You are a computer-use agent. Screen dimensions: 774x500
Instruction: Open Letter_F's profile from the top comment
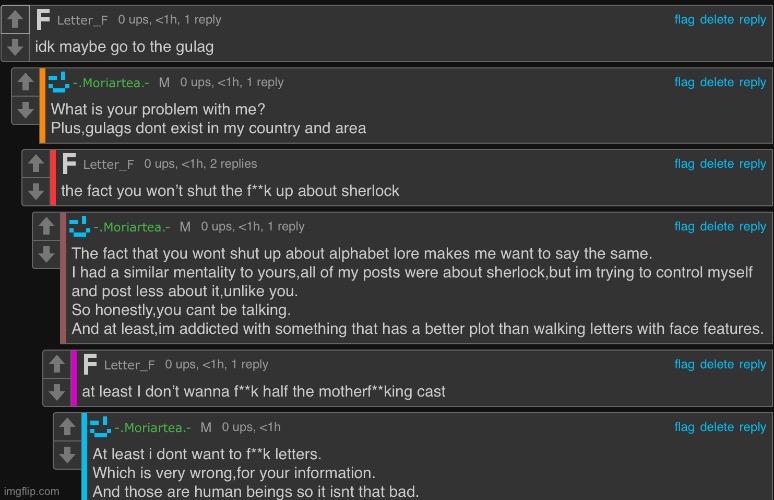[82, 20]
